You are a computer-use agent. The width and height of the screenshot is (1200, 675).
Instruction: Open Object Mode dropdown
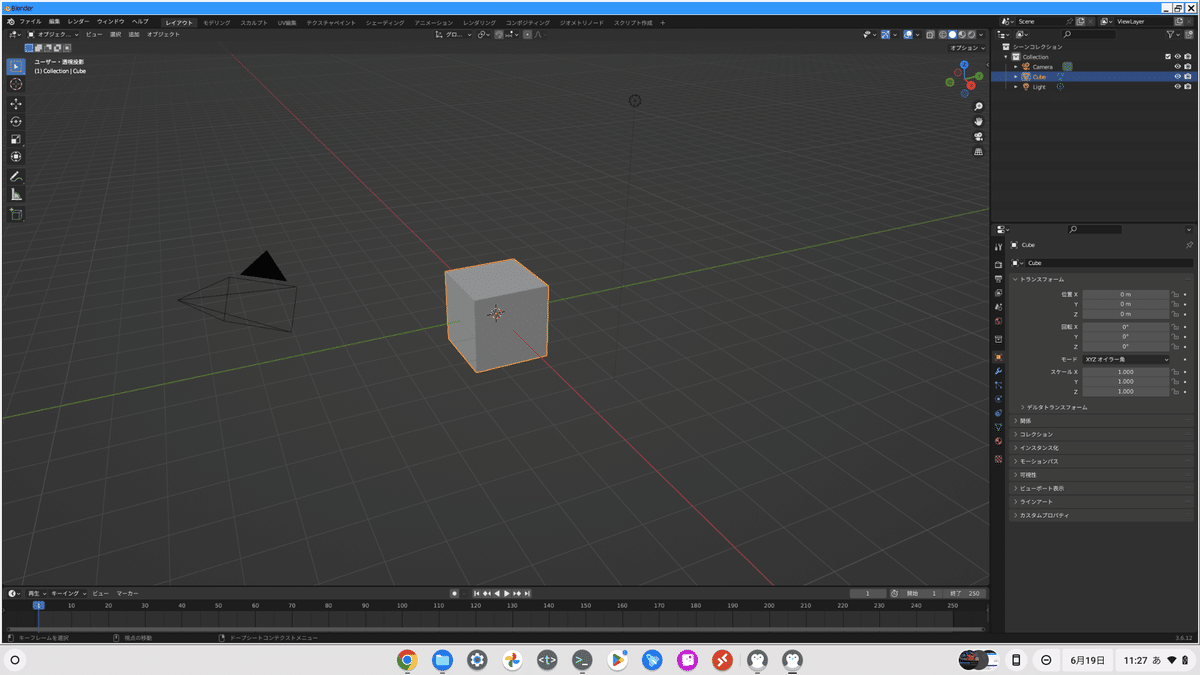53,34
